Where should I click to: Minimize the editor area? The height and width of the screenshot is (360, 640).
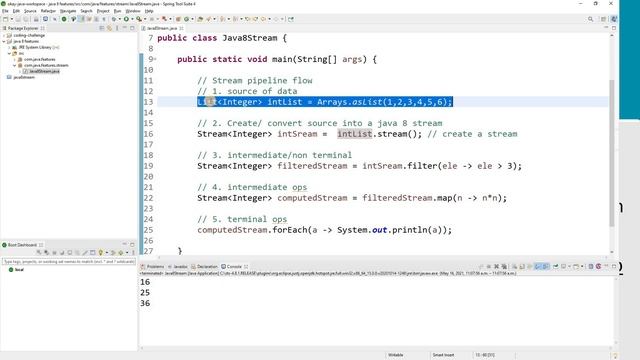point(606,28)
